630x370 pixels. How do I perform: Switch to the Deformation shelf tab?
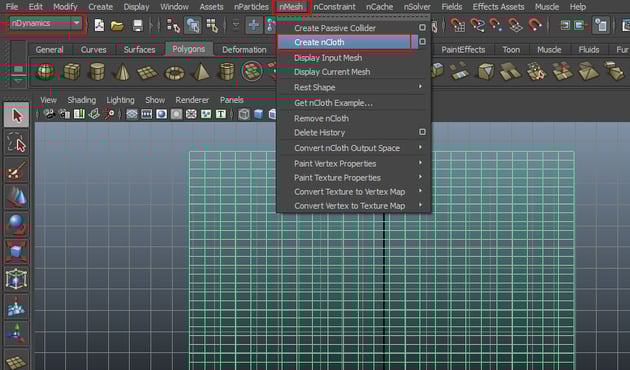[x=244, y=50]
